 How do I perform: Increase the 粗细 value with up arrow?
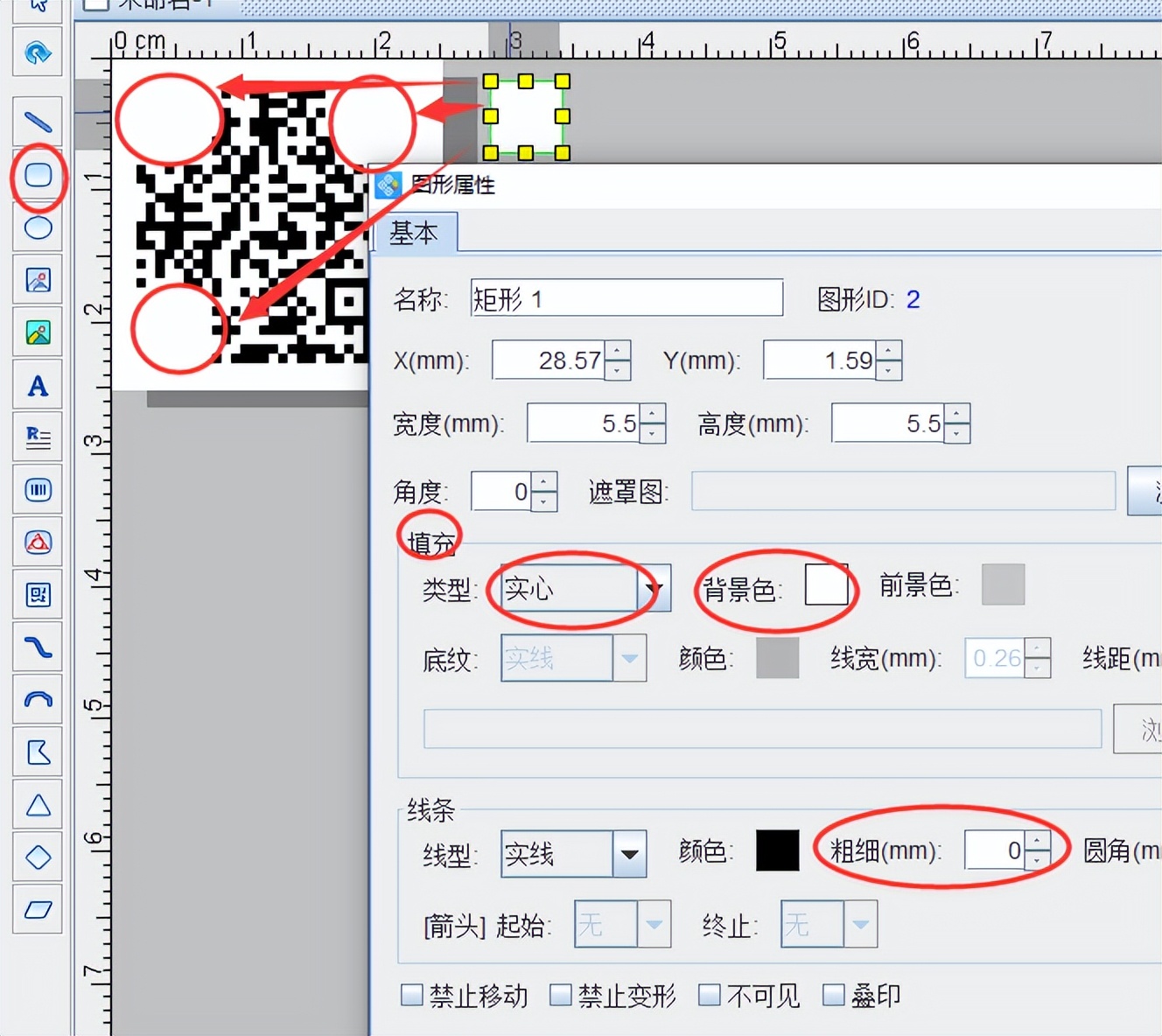point(1038,841)
